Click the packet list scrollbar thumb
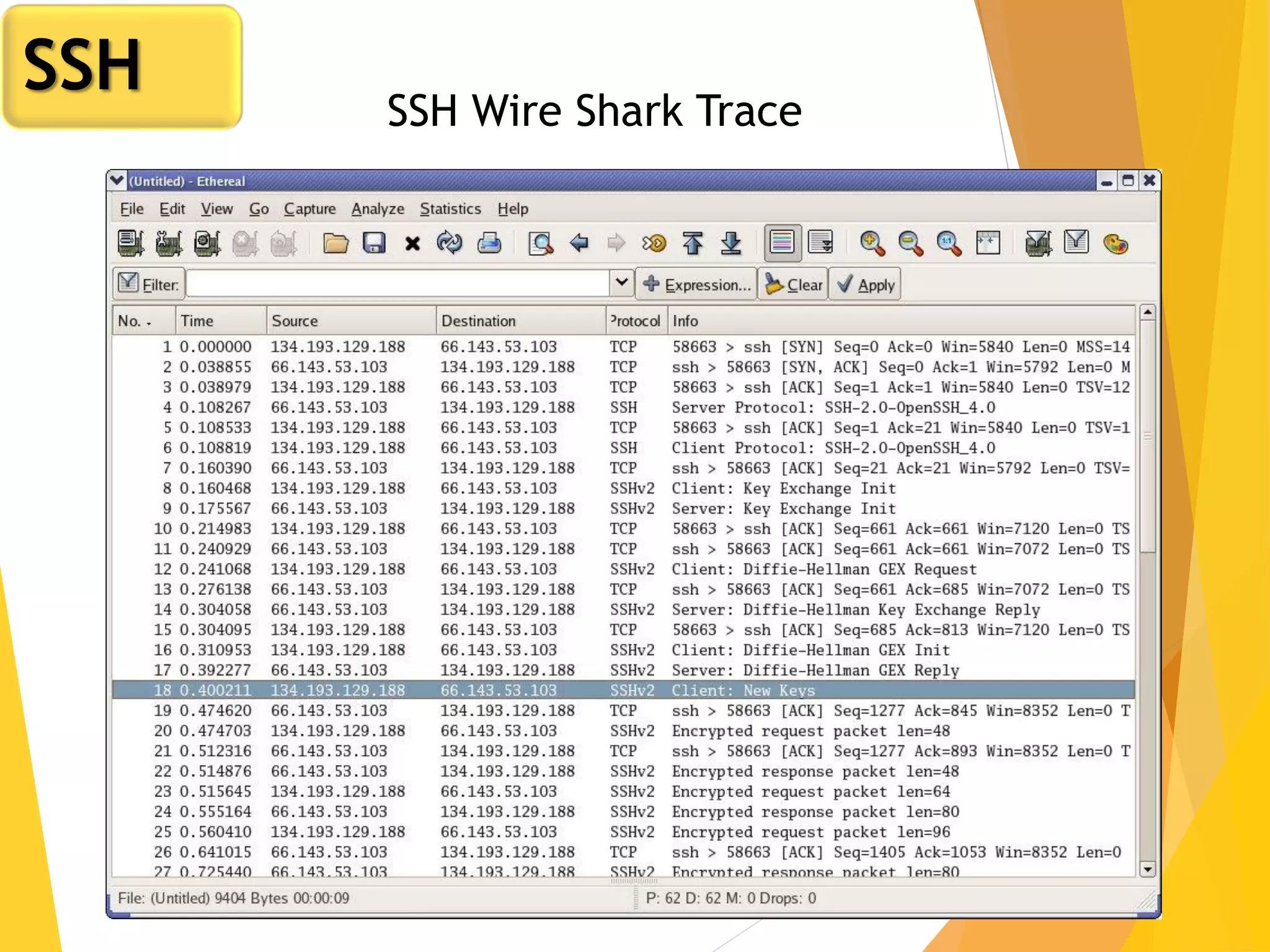This screenshot has height=952, width=1270. pos(1148,436)
